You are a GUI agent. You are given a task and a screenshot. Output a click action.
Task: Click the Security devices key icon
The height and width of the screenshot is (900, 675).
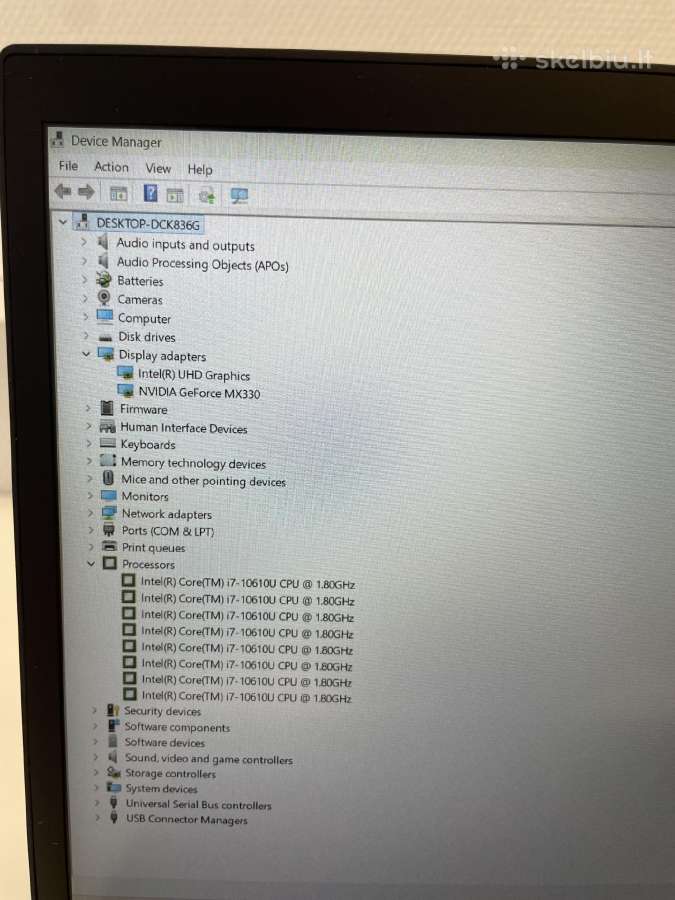[112, 710]
